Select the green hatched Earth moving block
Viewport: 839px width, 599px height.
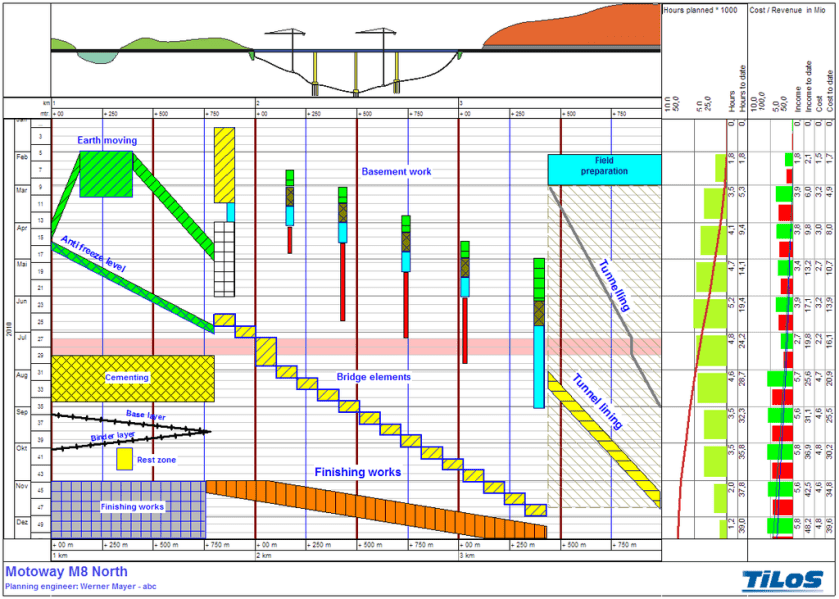click(x=108, y=174)
